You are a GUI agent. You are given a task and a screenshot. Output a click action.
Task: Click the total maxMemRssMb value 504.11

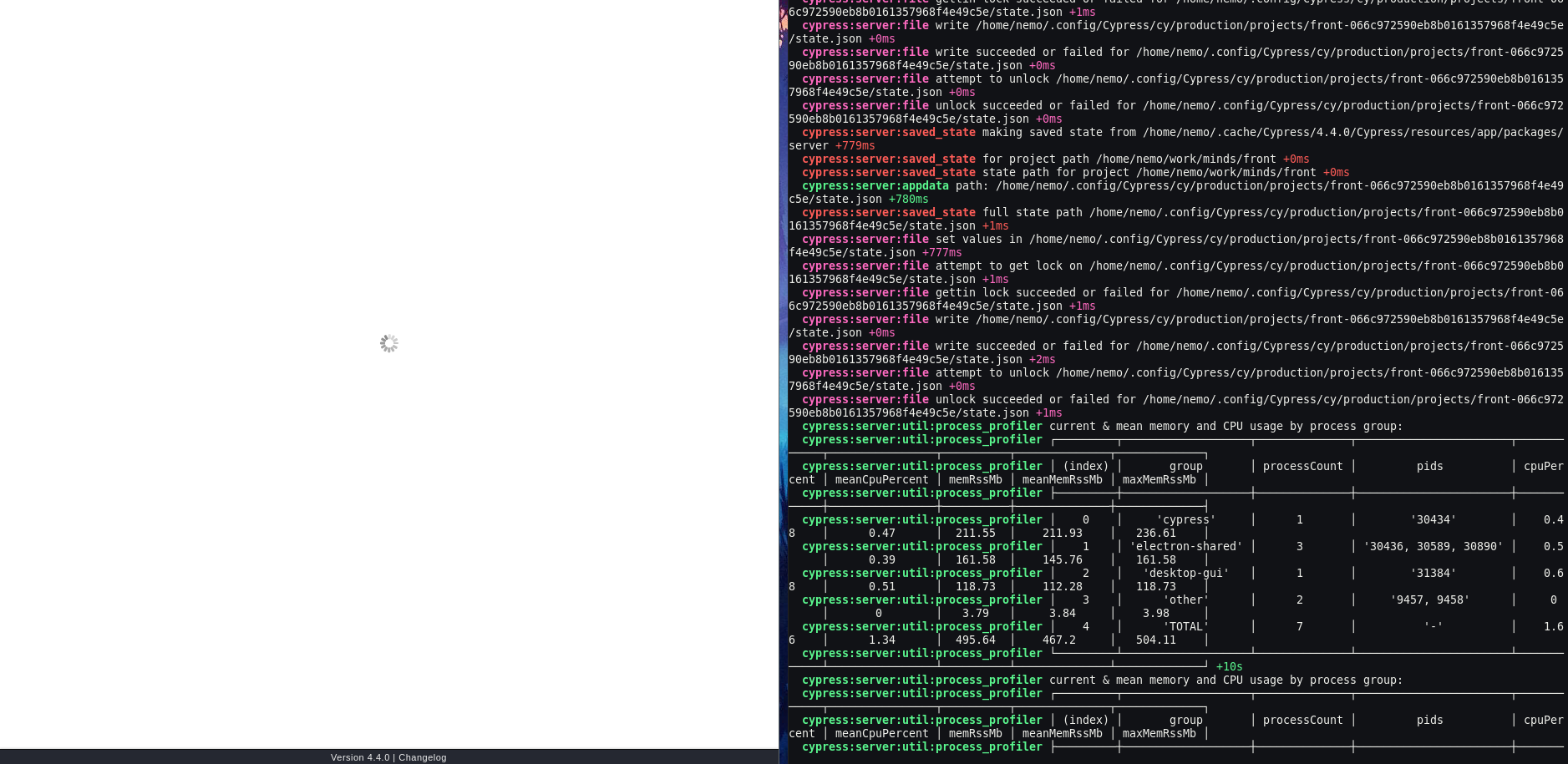click(x=1155, y=640)
